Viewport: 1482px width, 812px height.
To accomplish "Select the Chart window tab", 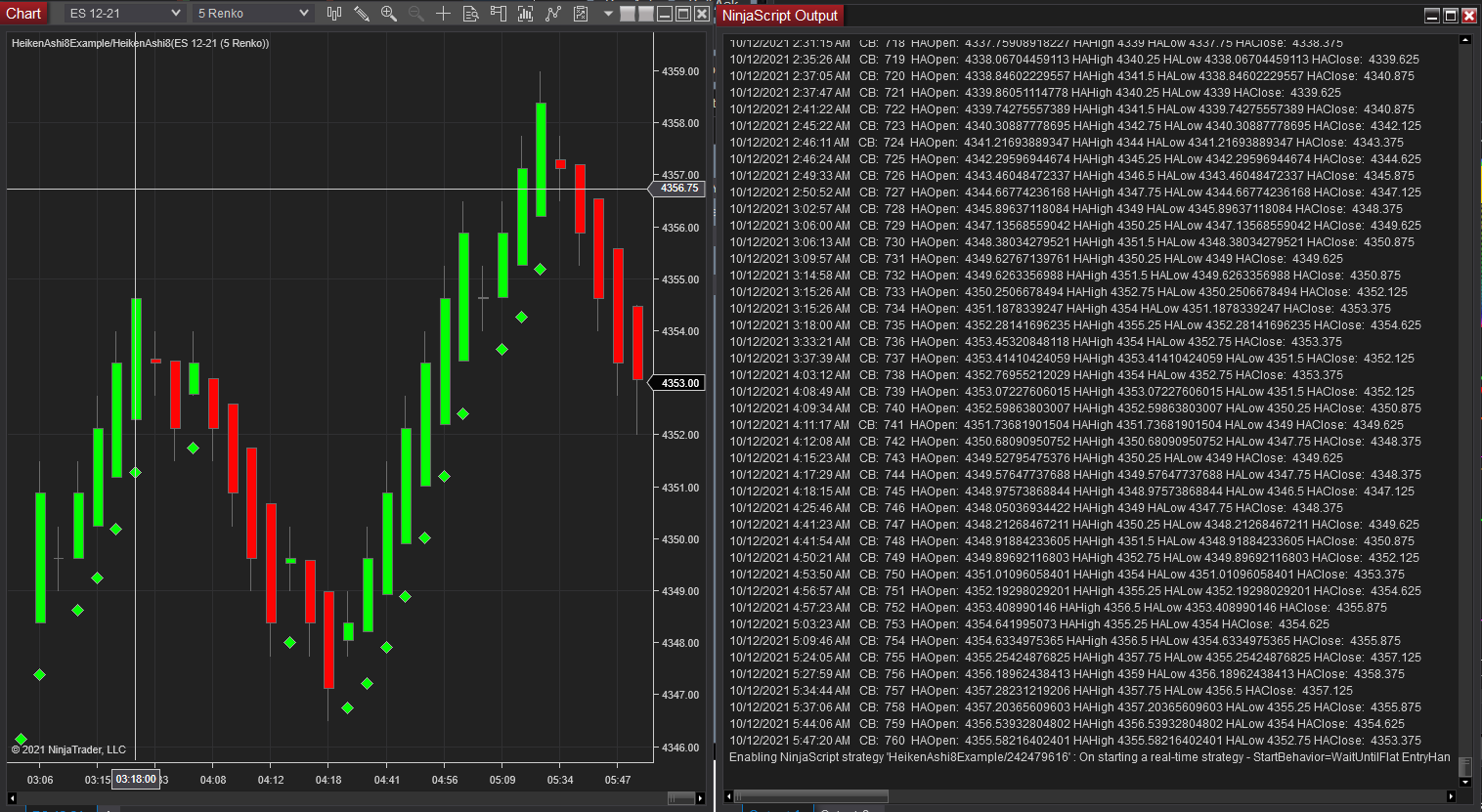I will tap(23, 14).
